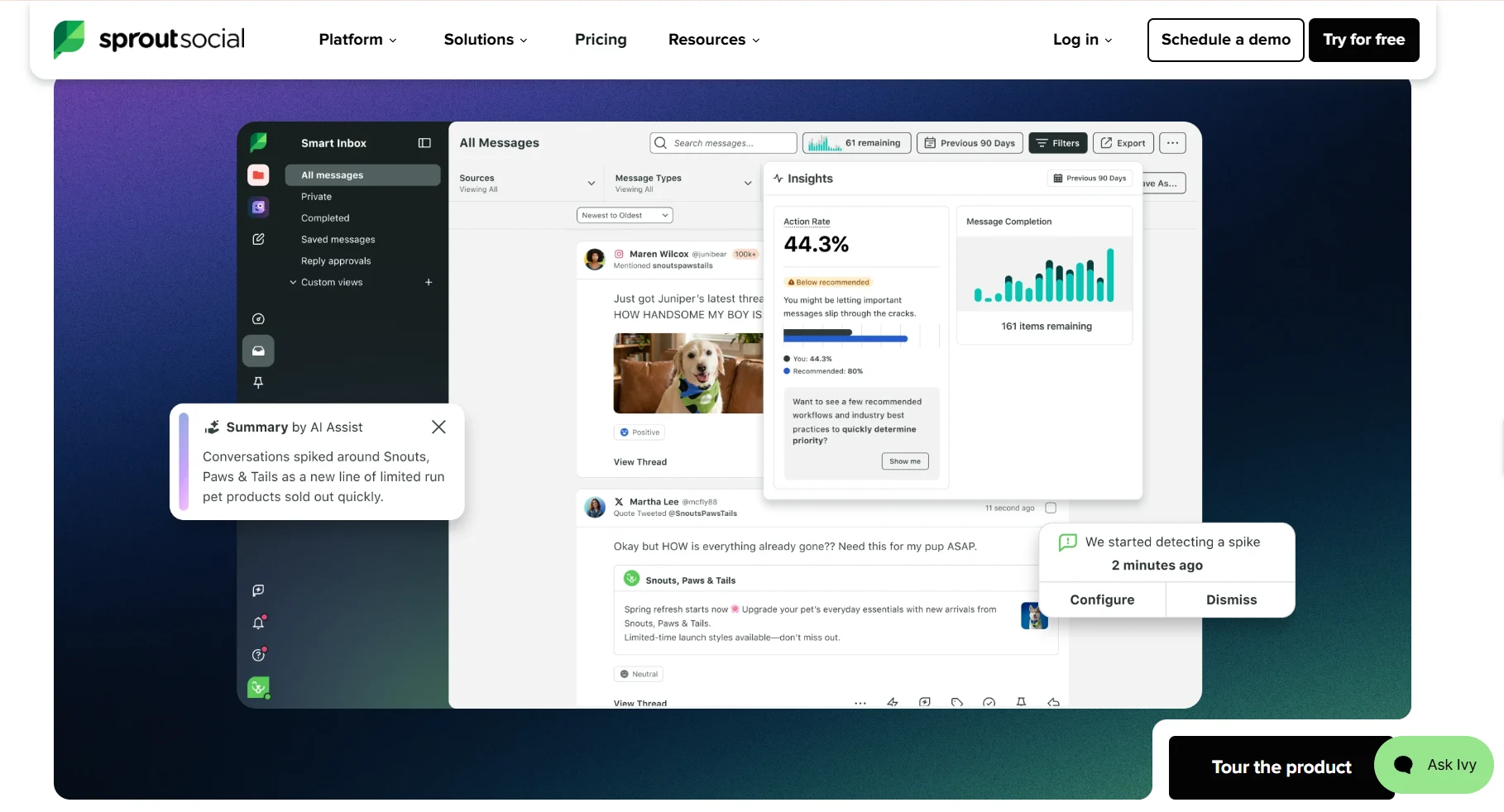Click the Message Completion bar chart

pos(1044,275)
